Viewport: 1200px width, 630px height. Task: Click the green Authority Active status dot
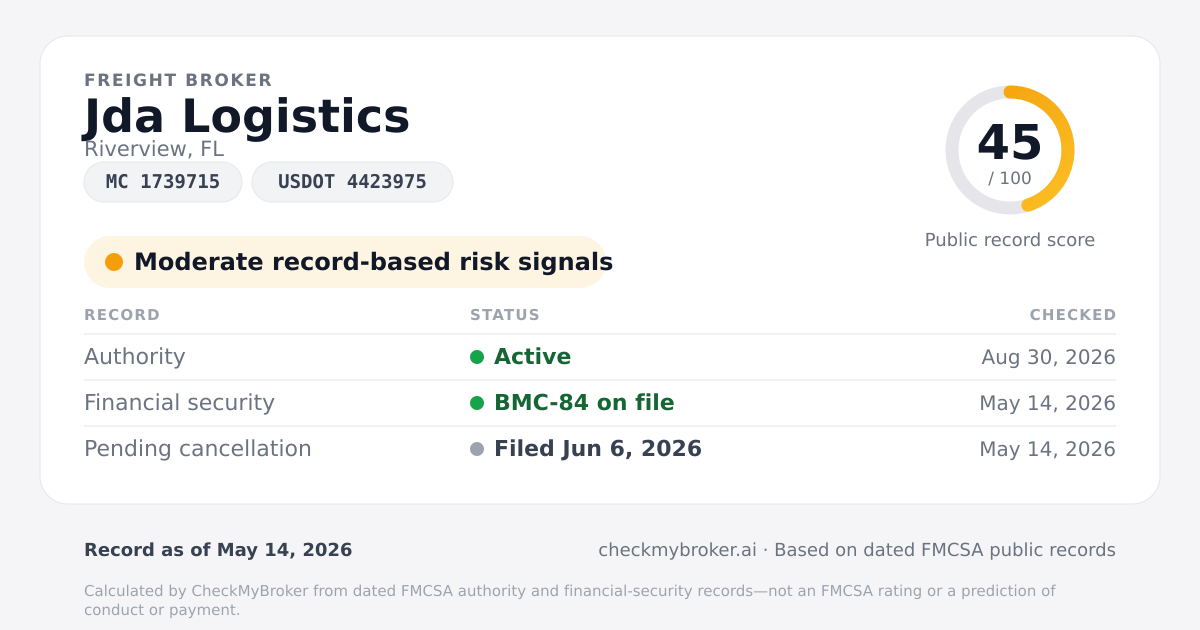477,357
